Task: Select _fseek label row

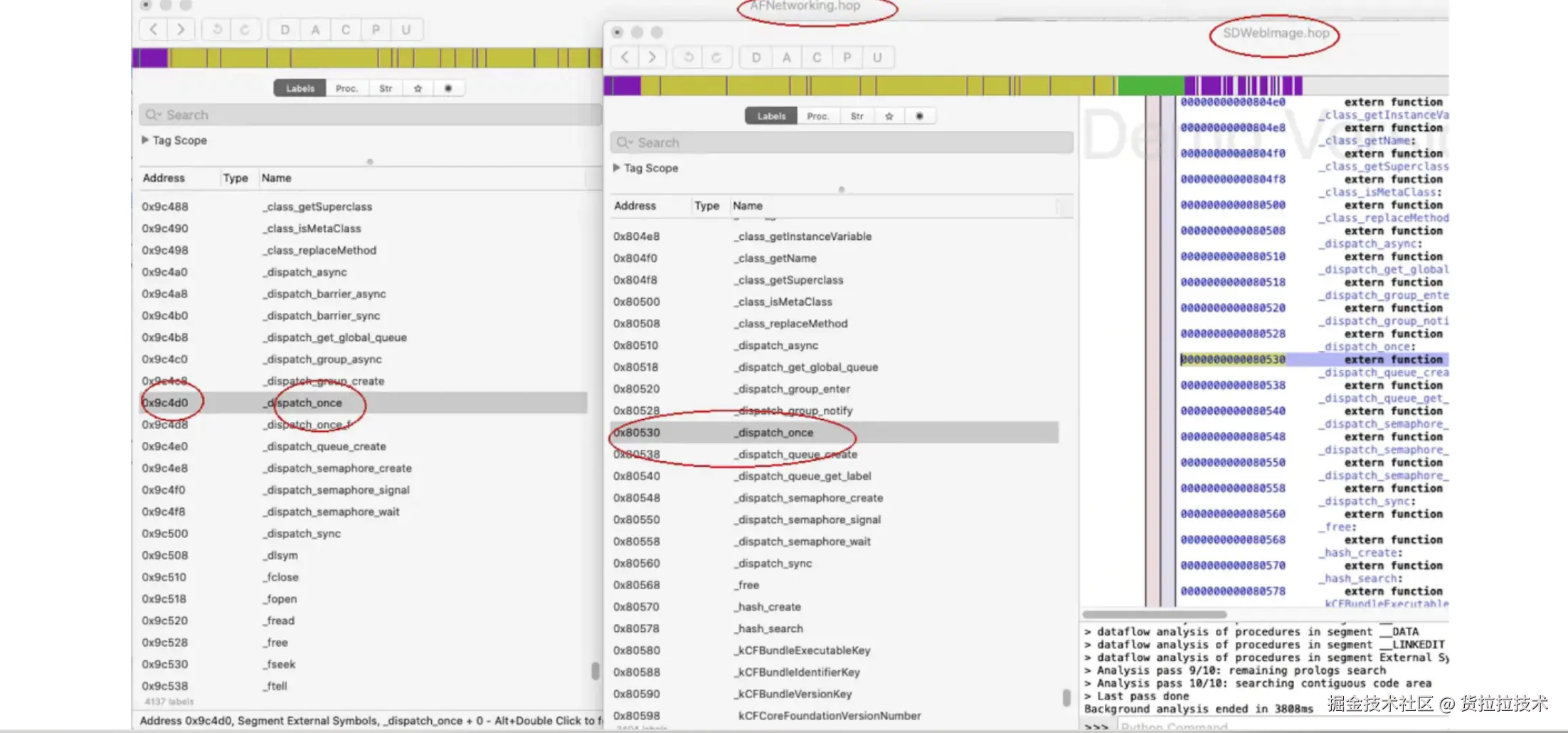Action: 363,665
